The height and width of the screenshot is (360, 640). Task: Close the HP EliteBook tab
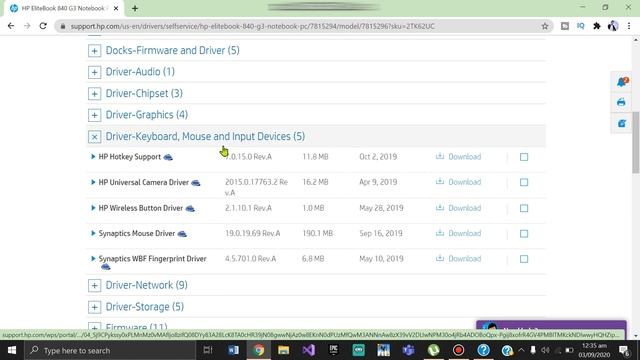[116, 8]
